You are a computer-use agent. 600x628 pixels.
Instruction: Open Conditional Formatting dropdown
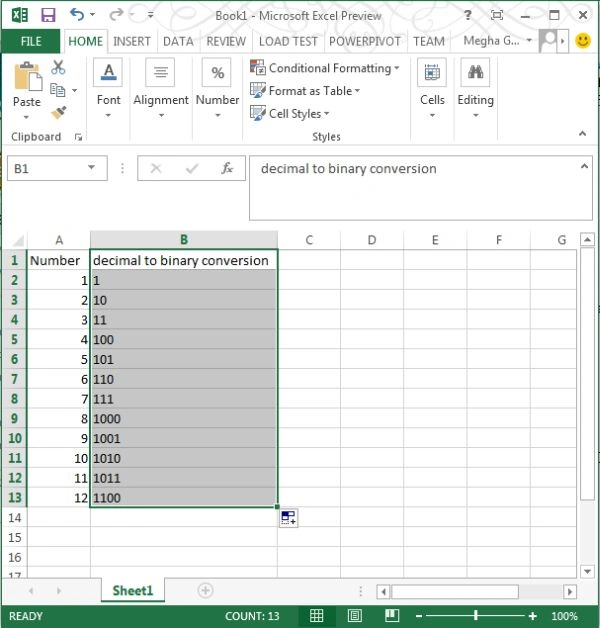click(x=324, y=68)
